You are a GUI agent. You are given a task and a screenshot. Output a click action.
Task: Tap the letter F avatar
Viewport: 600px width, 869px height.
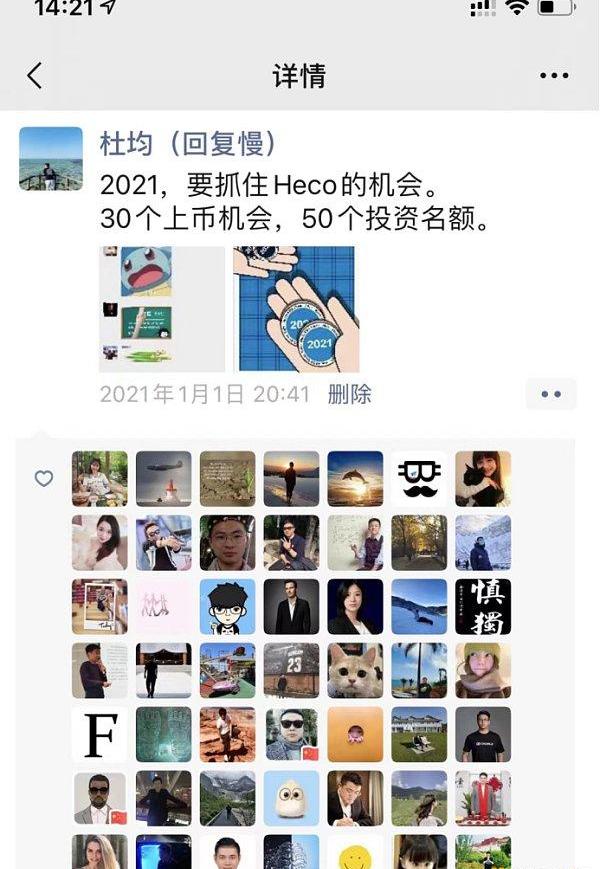point(100,734)
